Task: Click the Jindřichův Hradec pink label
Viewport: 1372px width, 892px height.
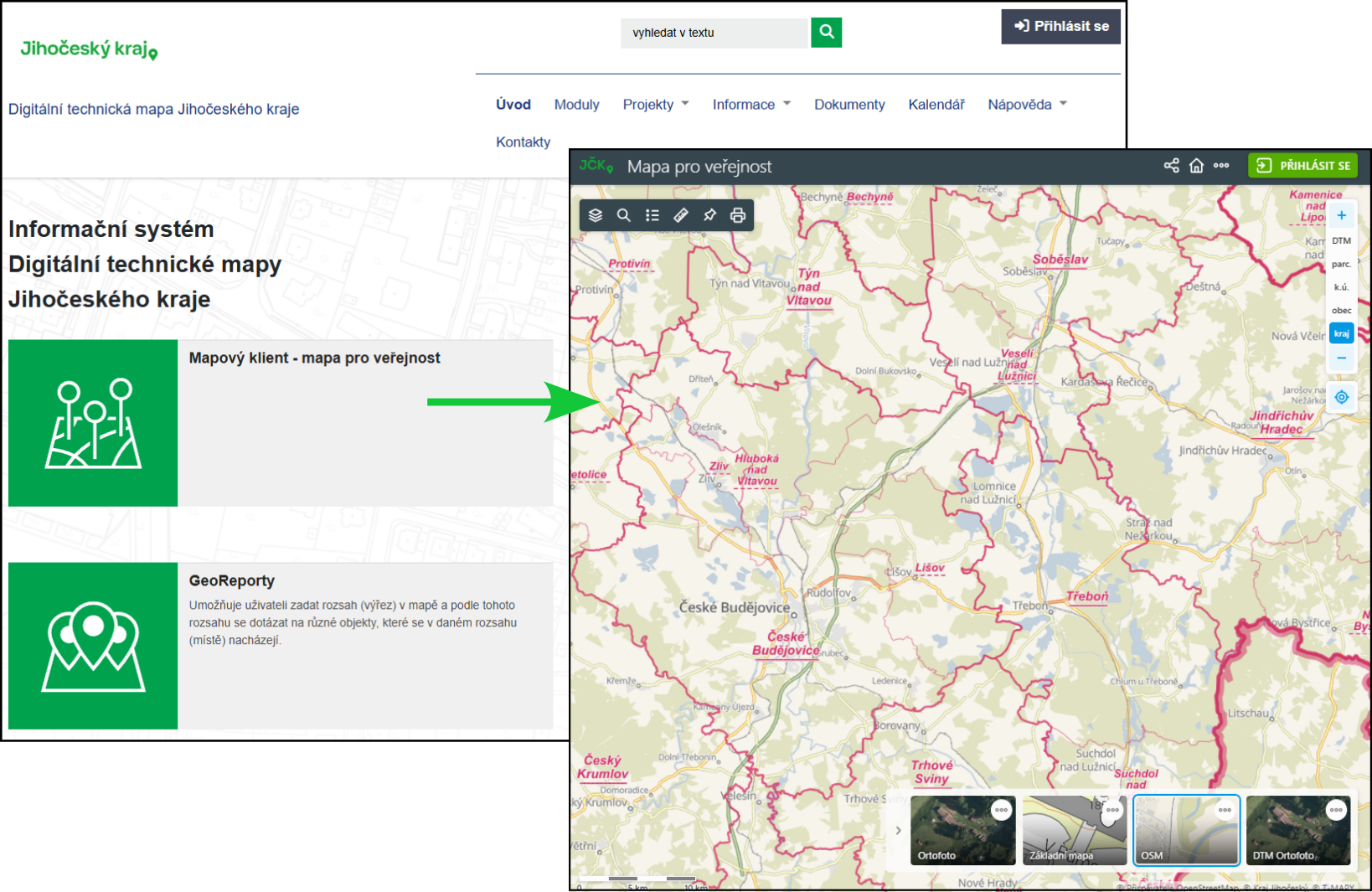Action: click(1282, 422)
